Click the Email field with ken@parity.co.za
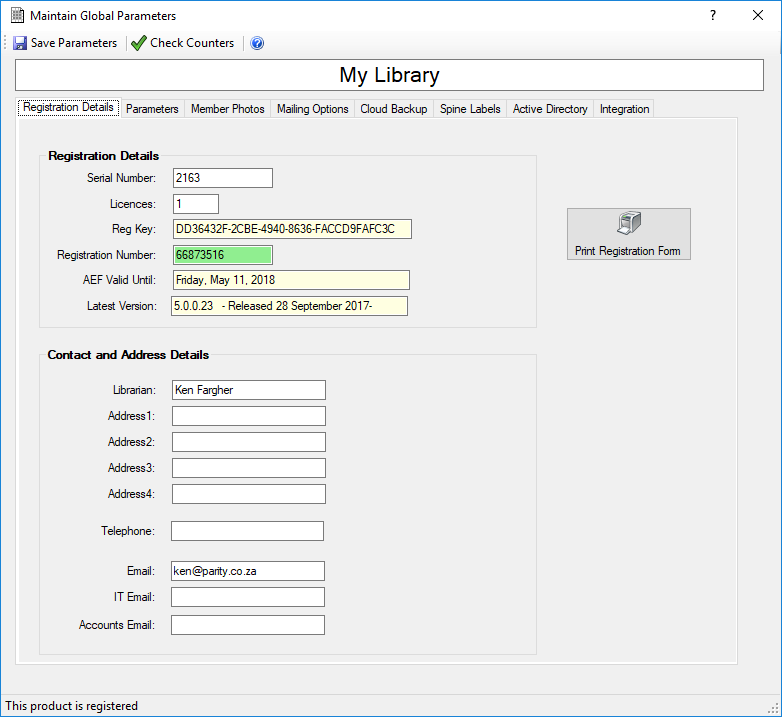 click(248, 571)
